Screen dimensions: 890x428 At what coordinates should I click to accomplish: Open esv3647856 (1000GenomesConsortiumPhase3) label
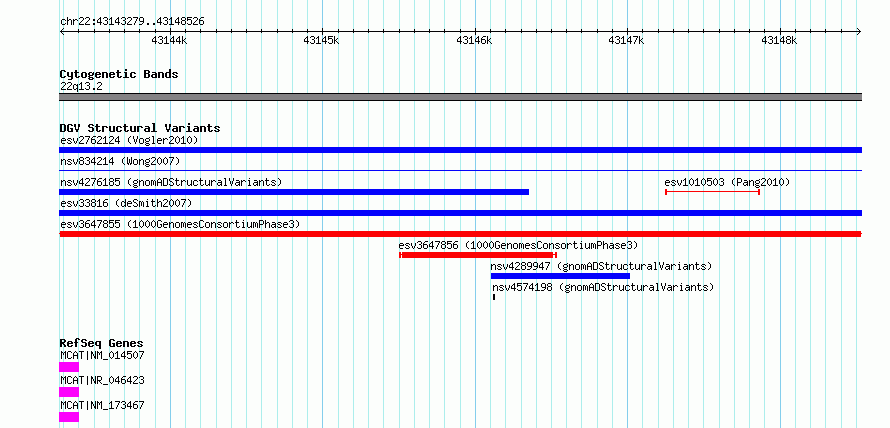pyautogui.click(x=518, y=245)
